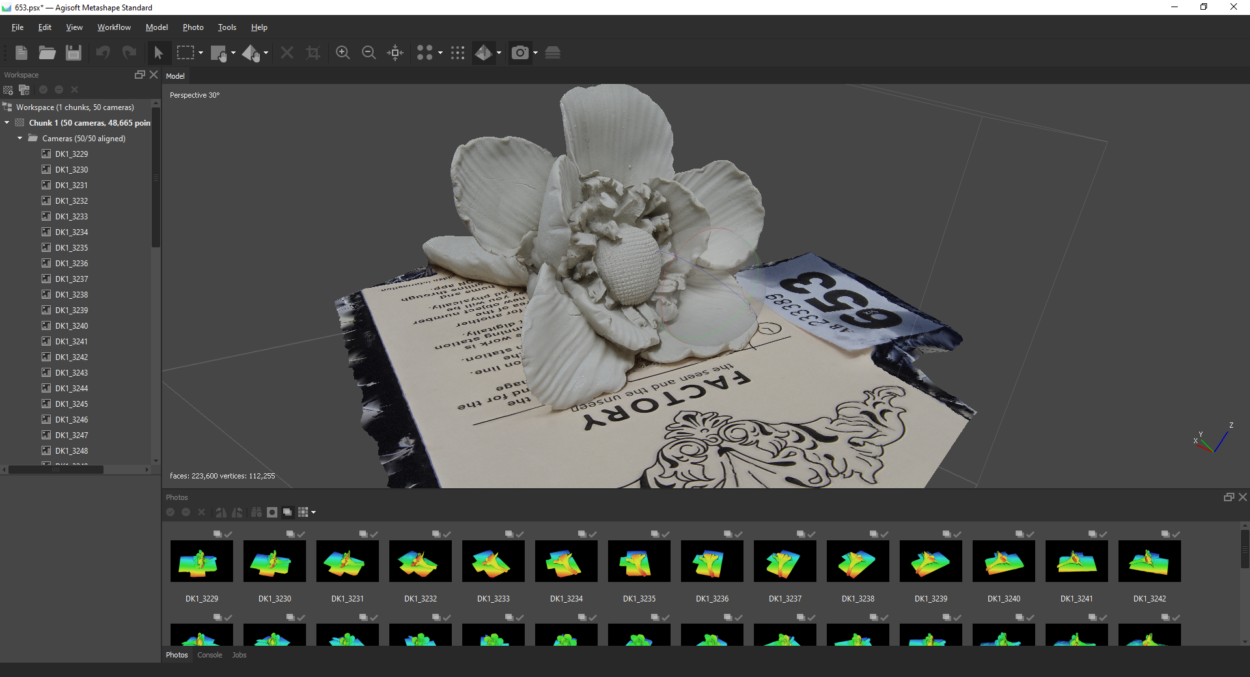Click Rotate Right icon in Photos pane
Image resolution: width=1250 pixels, height=677 pixels.
237,512
